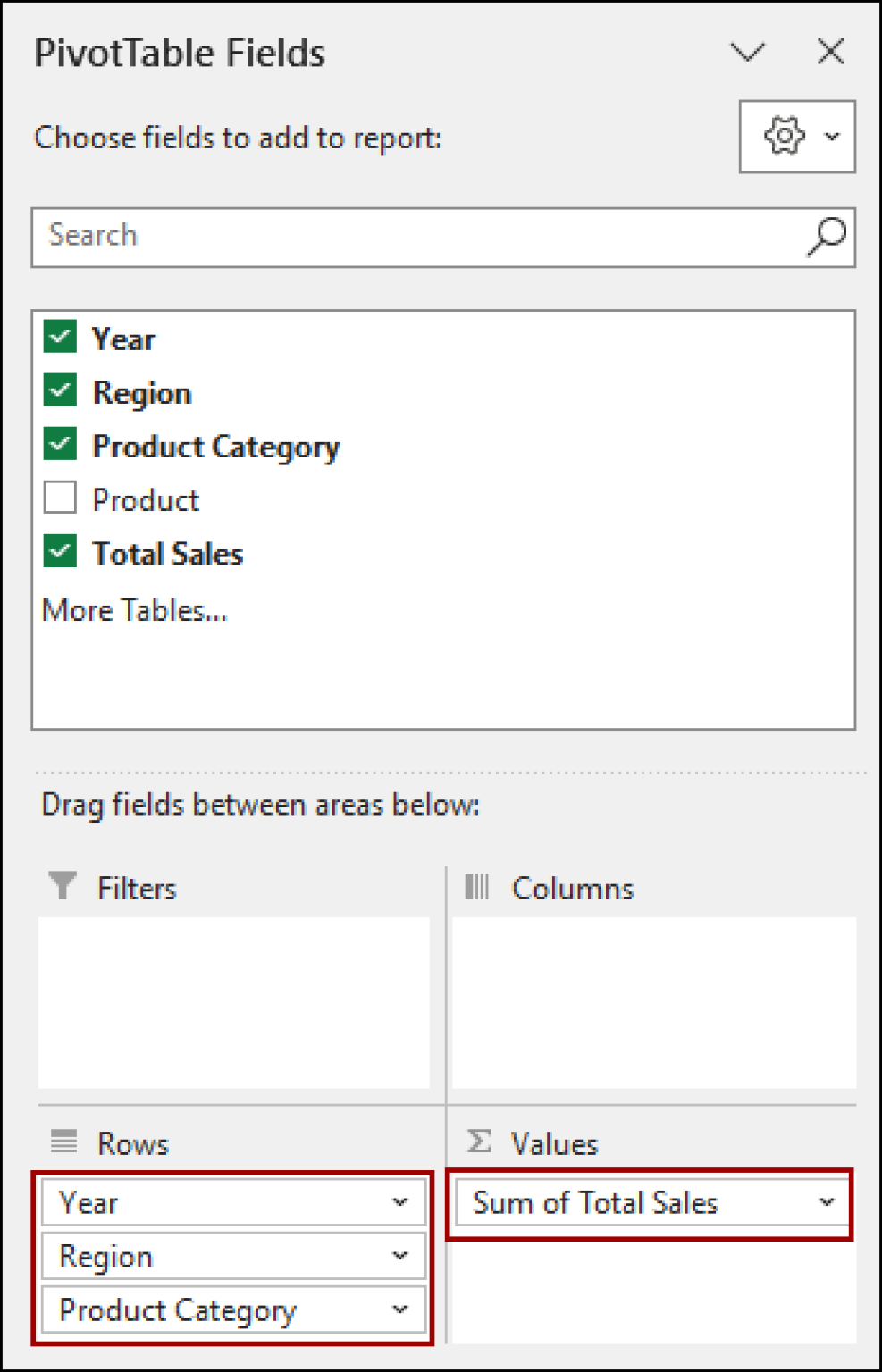
Task: Uncheck the Year field
Action: (x=59, y=338)
